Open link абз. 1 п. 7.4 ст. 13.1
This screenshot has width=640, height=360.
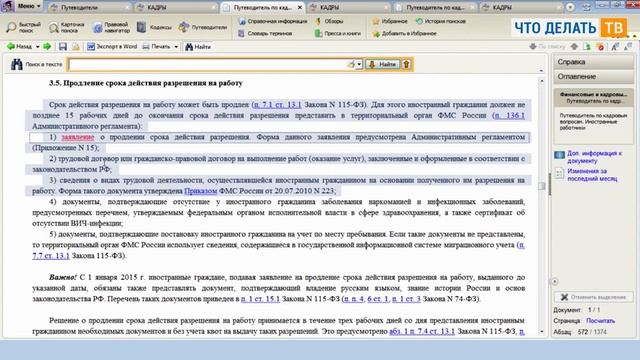[x=422, y=331]
